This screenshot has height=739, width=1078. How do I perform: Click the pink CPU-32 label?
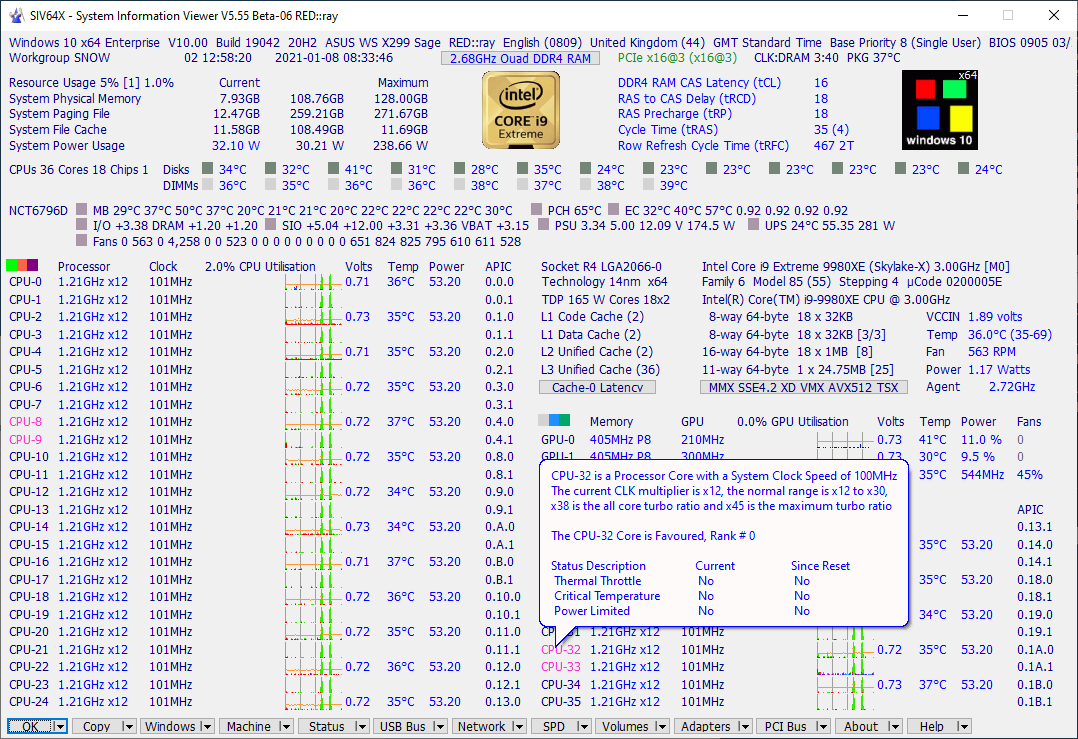click(561, 650)
